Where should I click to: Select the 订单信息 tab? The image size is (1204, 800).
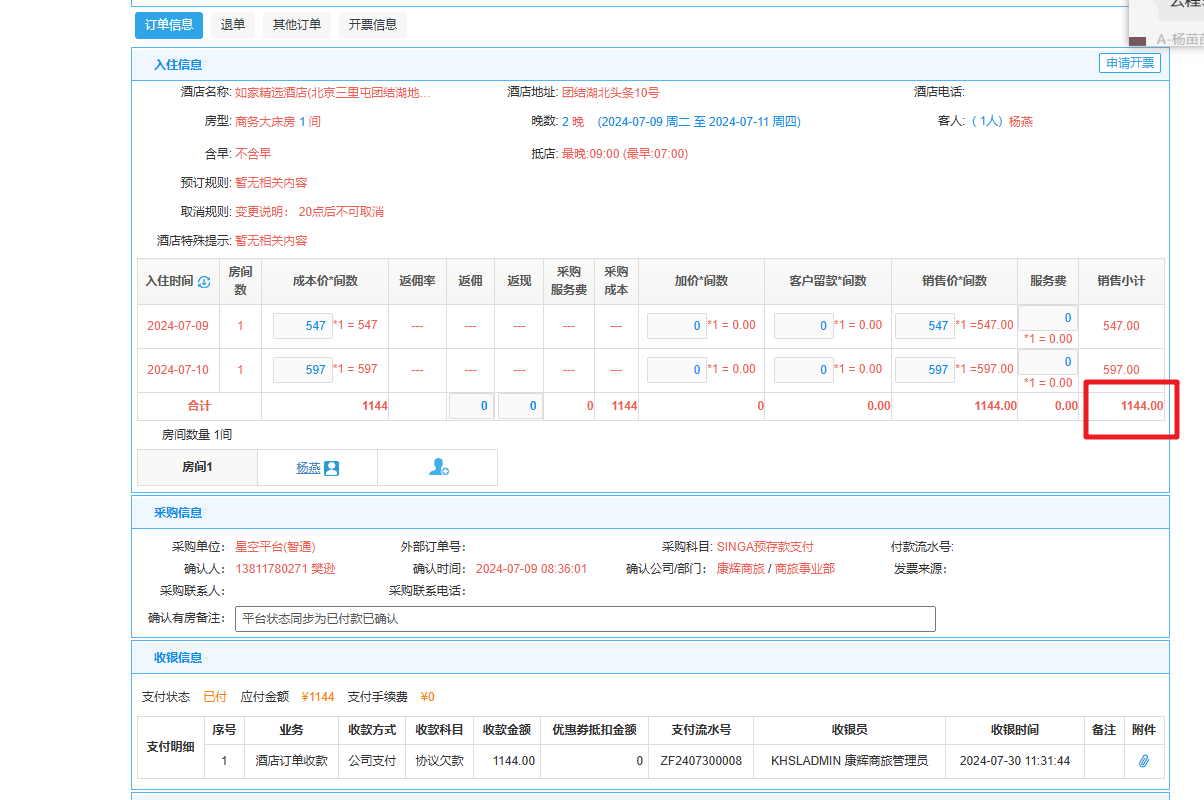[169, 25]
